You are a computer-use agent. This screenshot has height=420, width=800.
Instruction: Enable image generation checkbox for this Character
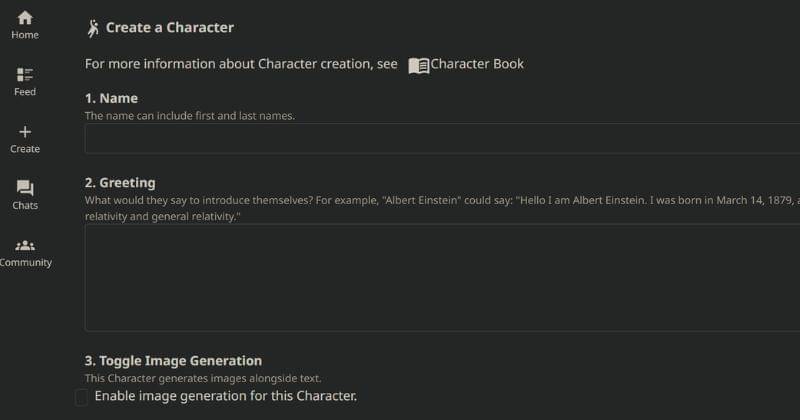(82, 398)
